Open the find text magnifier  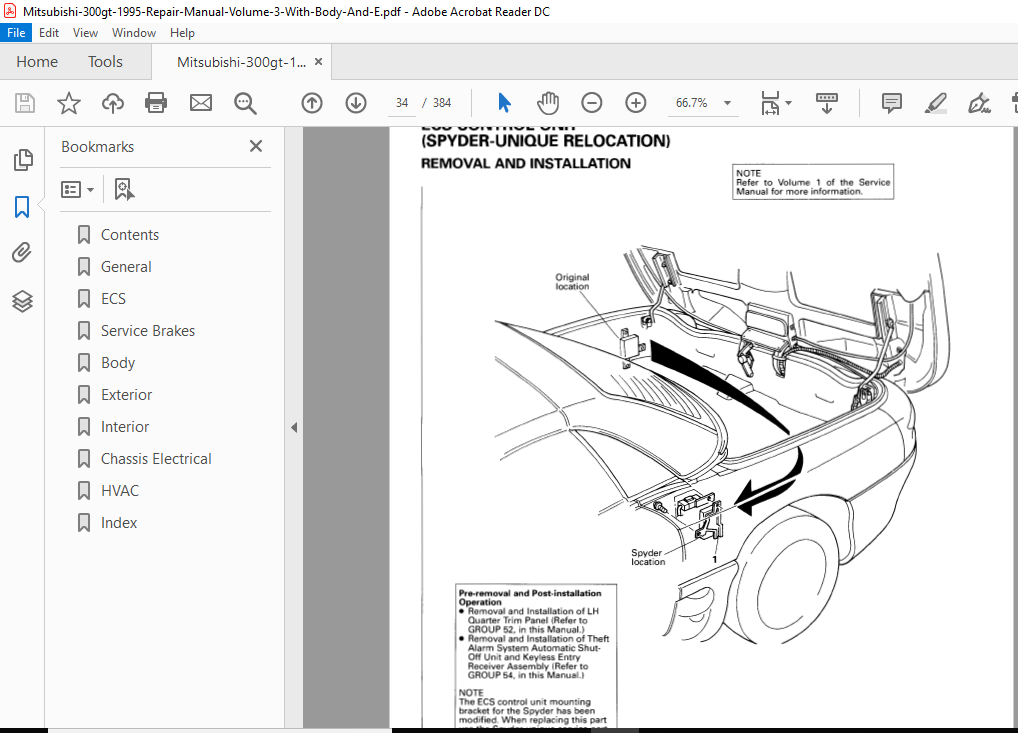pyautogui.click(x=245, y=103)
